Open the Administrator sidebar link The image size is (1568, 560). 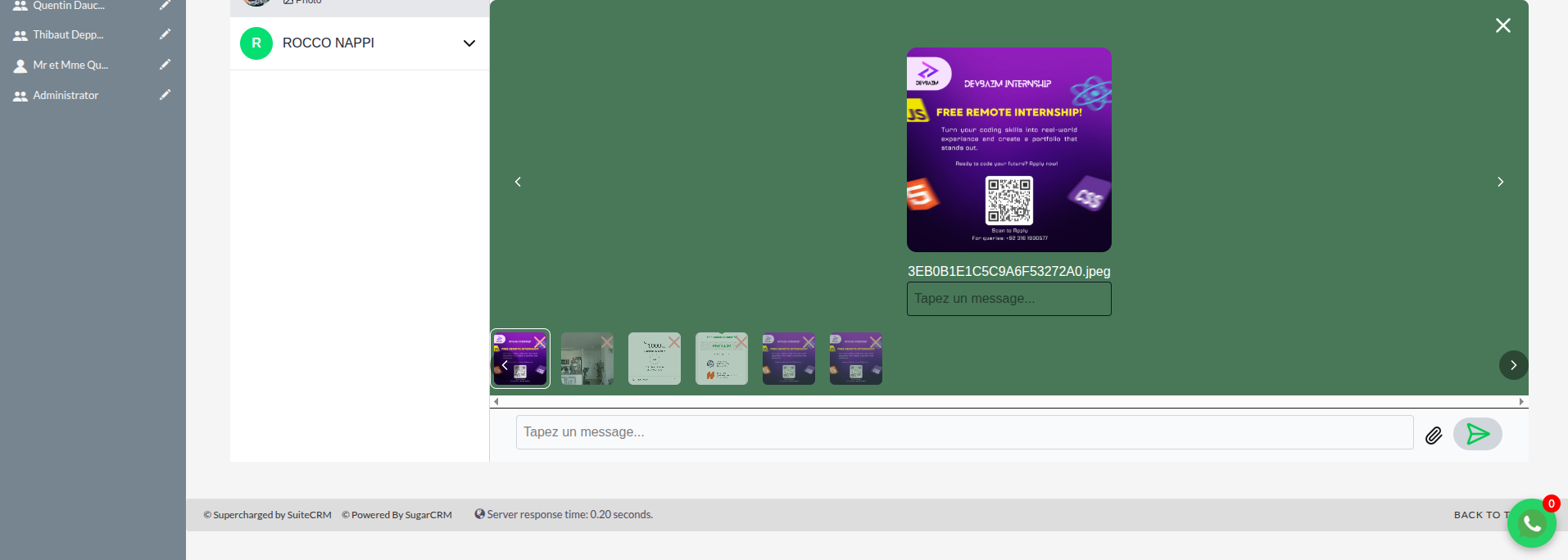pyautogui.click(x=66, y=95)
